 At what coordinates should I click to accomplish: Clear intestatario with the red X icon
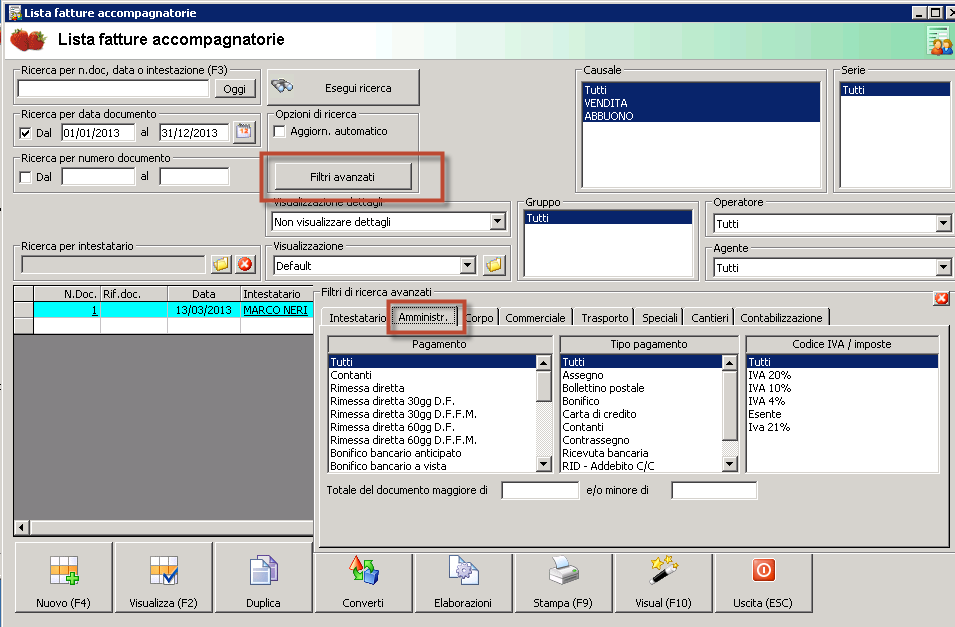click(245, 265)
